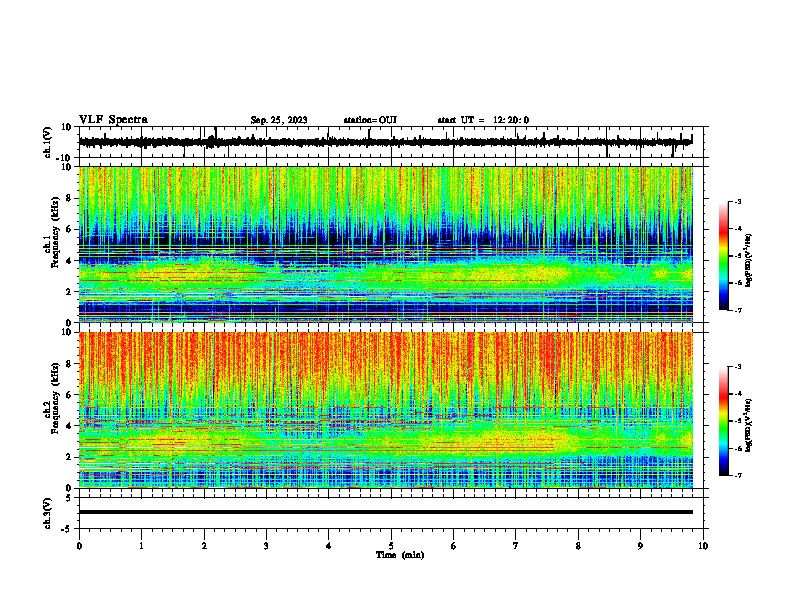Click the "VLF Spectra" title text
Image resolution: width=792 pixels, height=612 pixels.
point(113,120)
